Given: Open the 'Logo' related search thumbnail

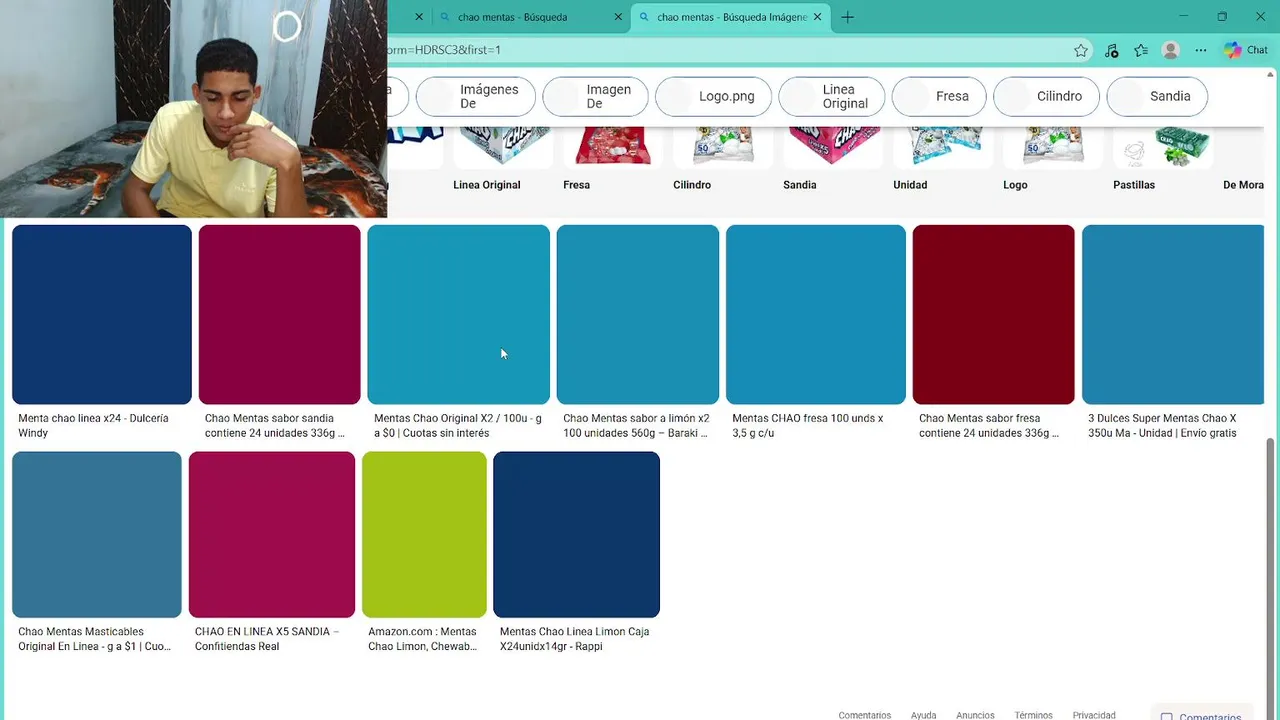Looking at the screenshot, I should click(1052, 146).
